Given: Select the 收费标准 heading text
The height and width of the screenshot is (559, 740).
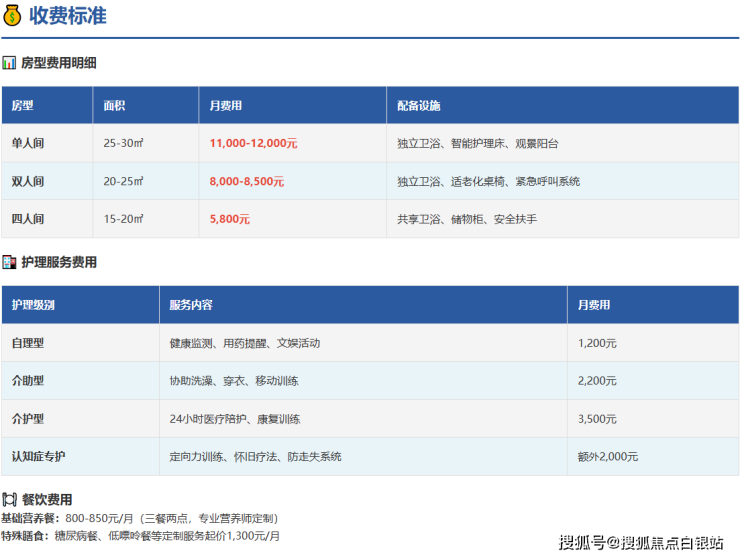Looking at the screenshot, I should (x=68, y=16).
